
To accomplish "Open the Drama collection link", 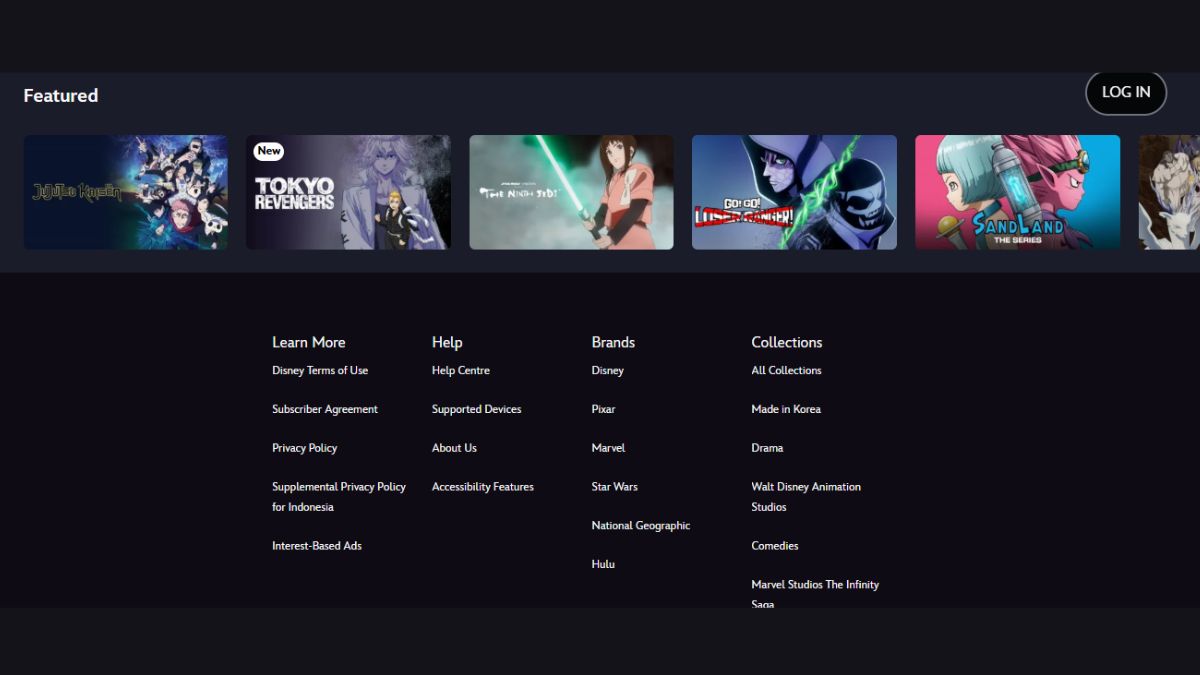I will pyautogui.click(x=768, y=448).
